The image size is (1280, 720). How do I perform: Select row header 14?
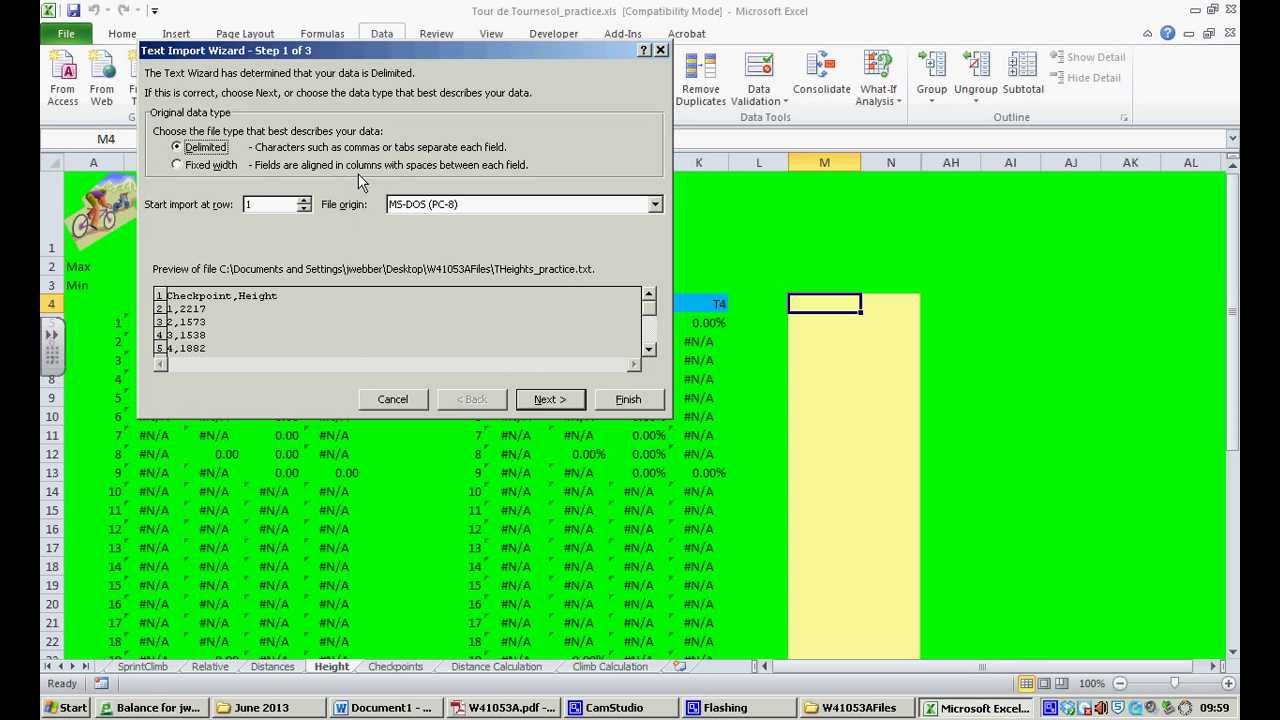[x=51, y=491]
